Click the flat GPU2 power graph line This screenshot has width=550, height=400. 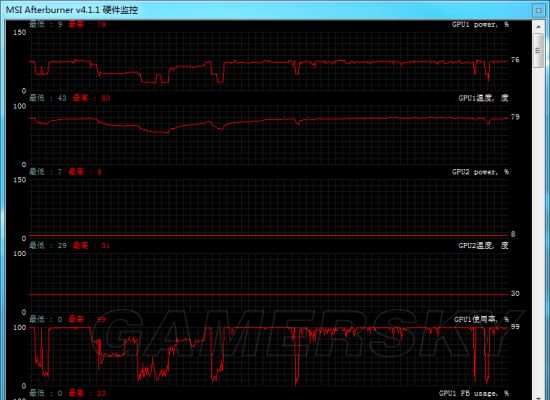[269, 235]
